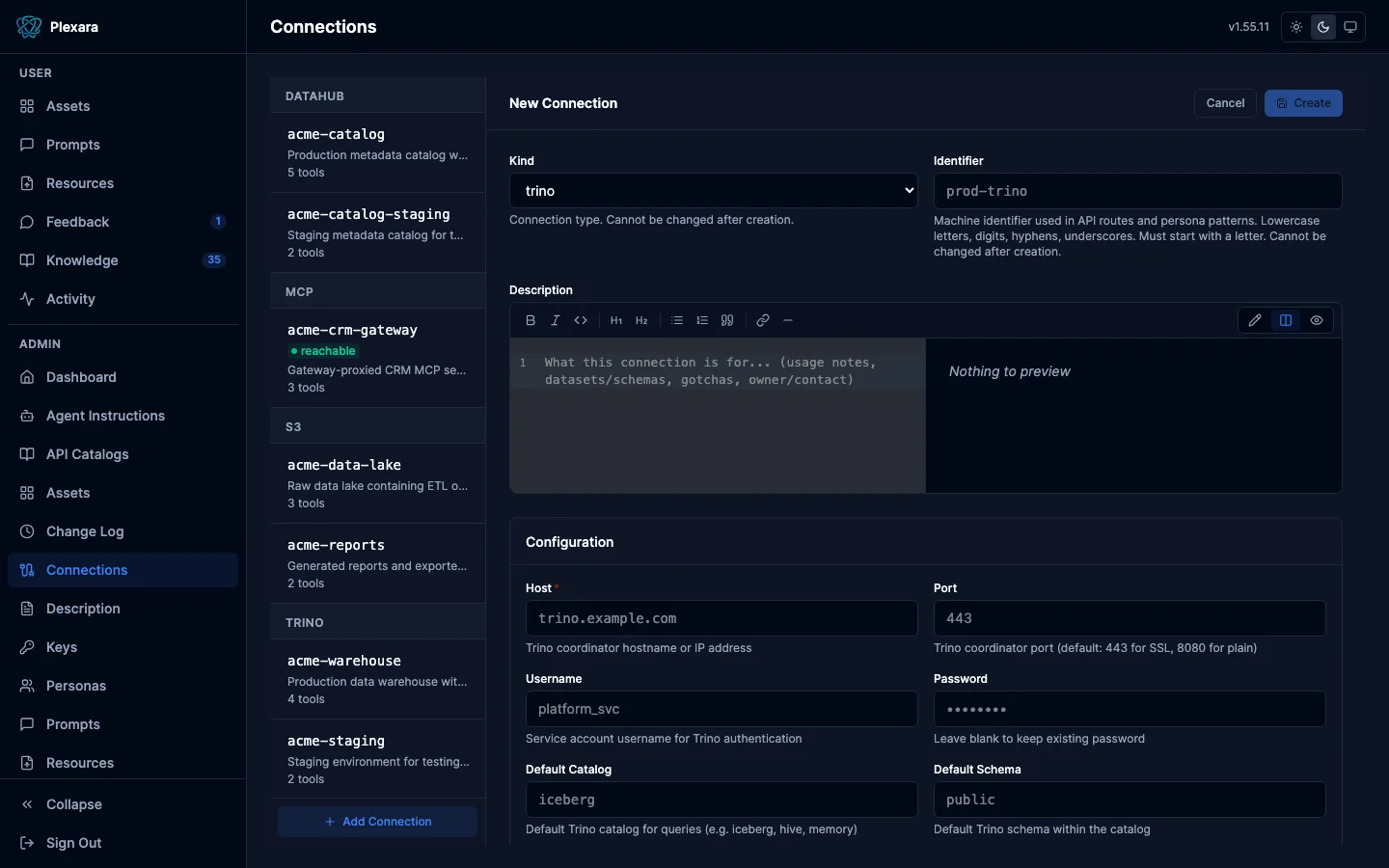Screen dimensions: 1389x868
Task: Click the Plexara logo icon
Action: (x=29, y=27)
